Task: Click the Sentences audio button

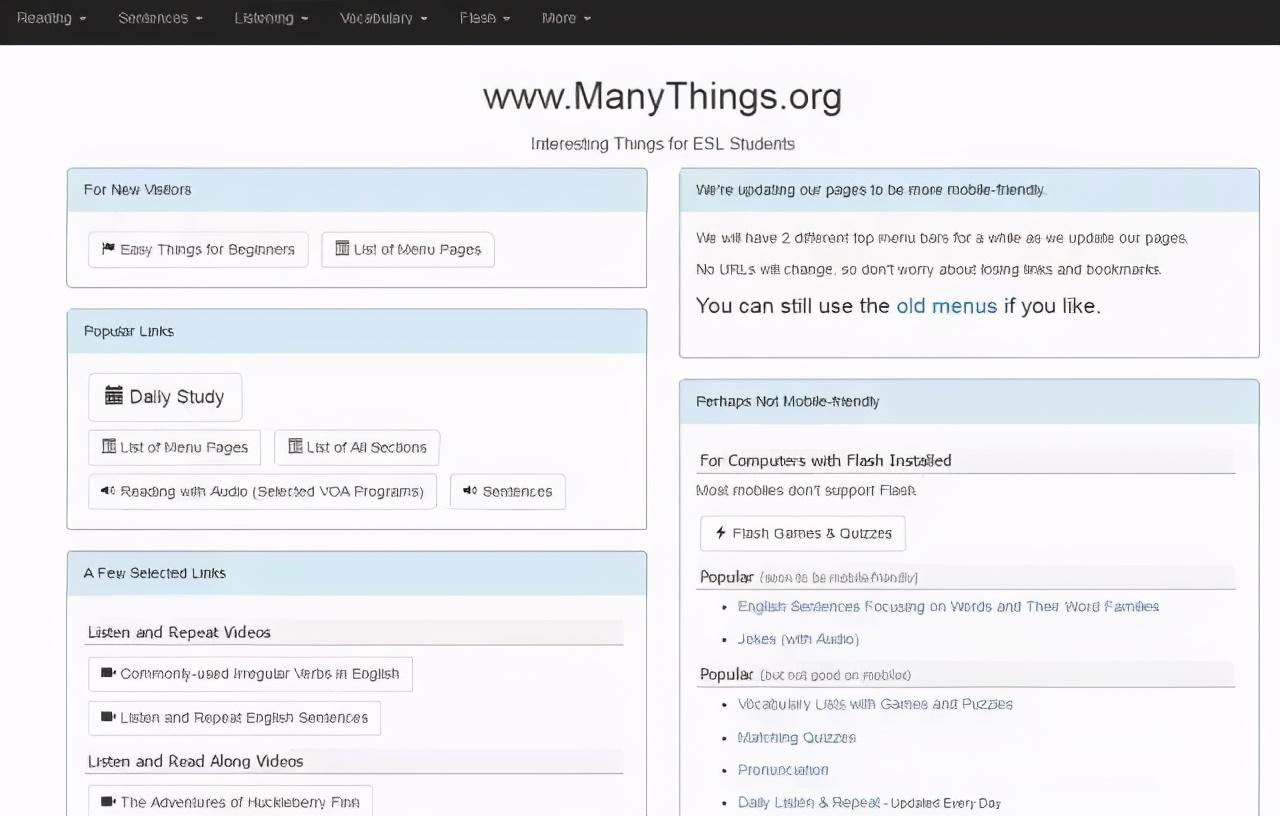Action: click(x=508, y=492)
